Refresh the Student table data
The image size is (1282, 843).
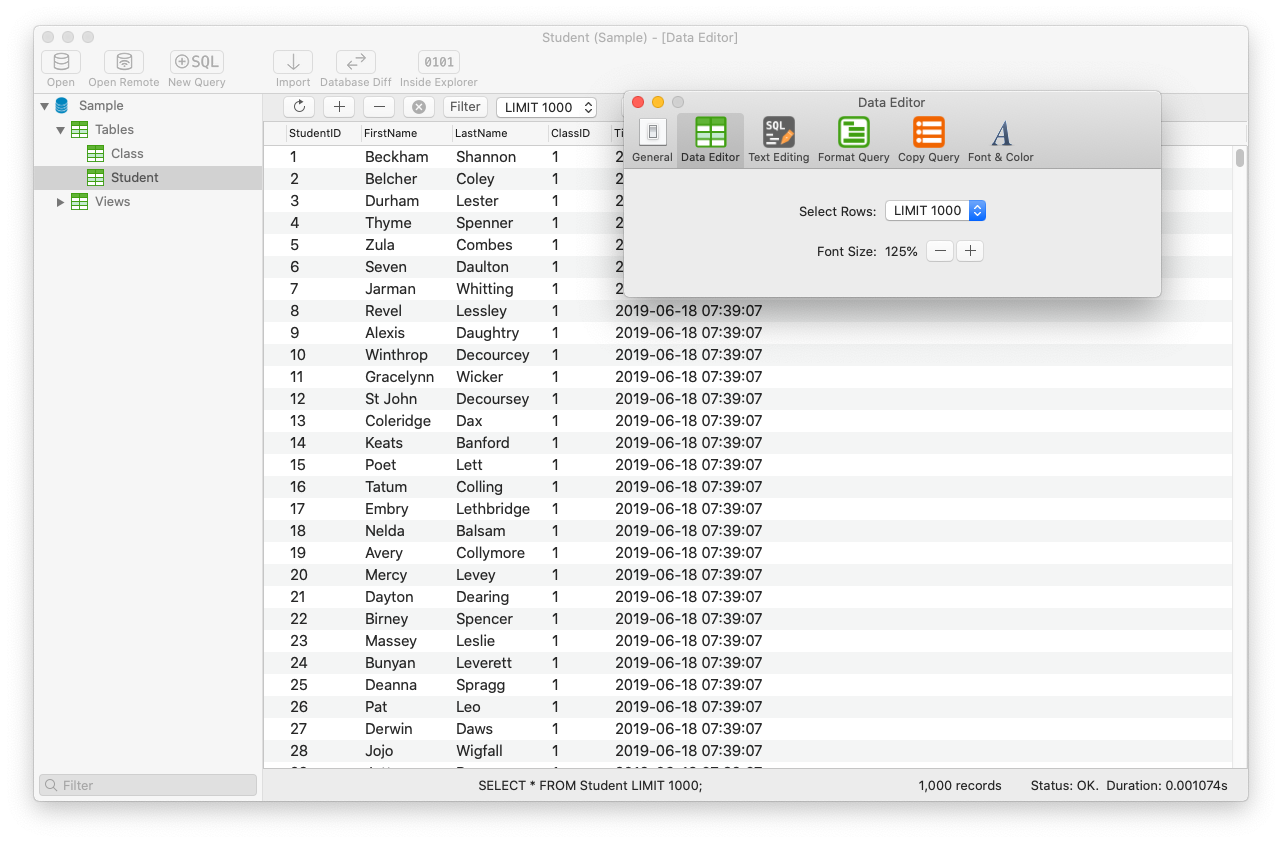[298, 106]
